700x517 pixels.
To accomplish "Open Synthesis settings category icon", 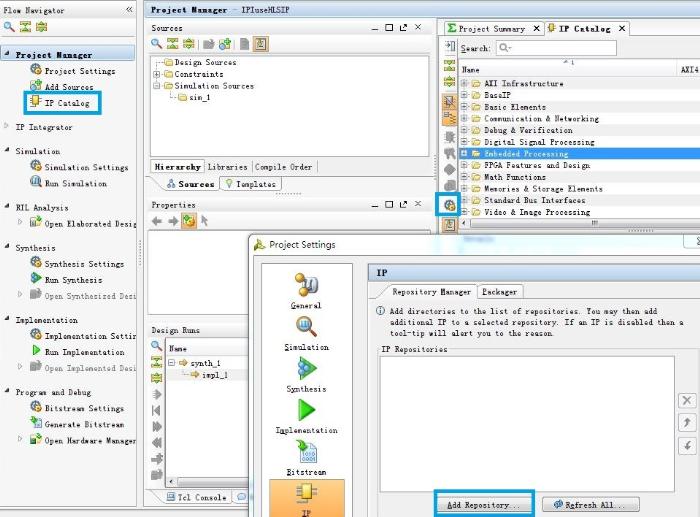I will (306, 373).
